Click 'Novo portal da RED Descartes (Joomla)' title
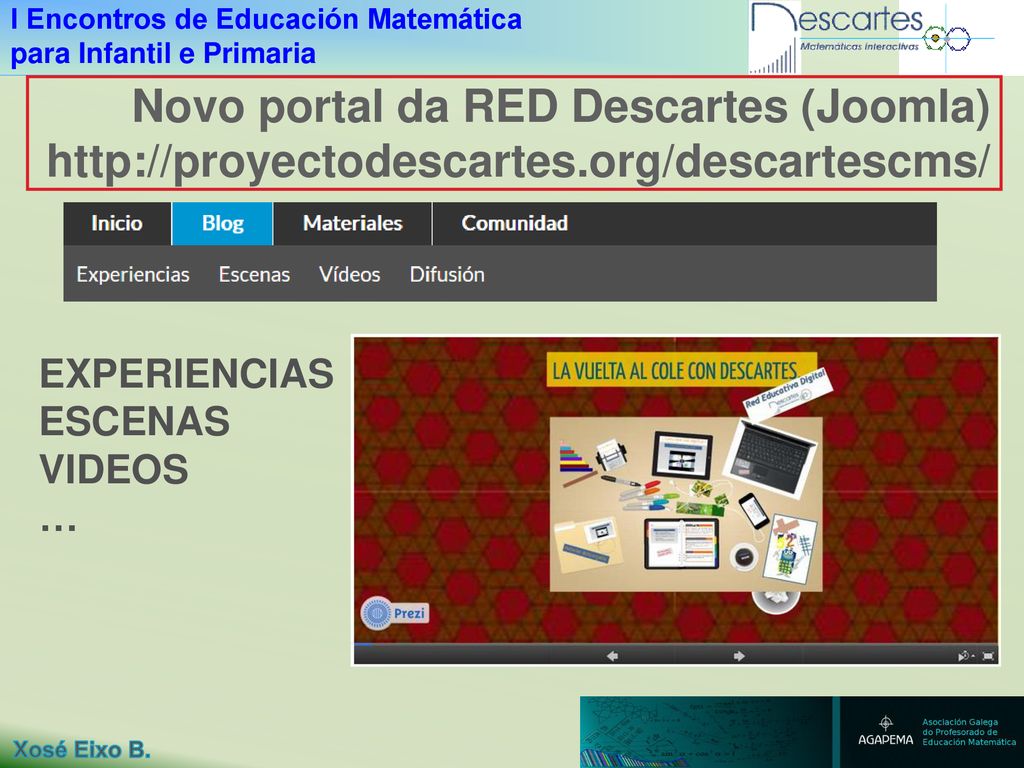 561,106
